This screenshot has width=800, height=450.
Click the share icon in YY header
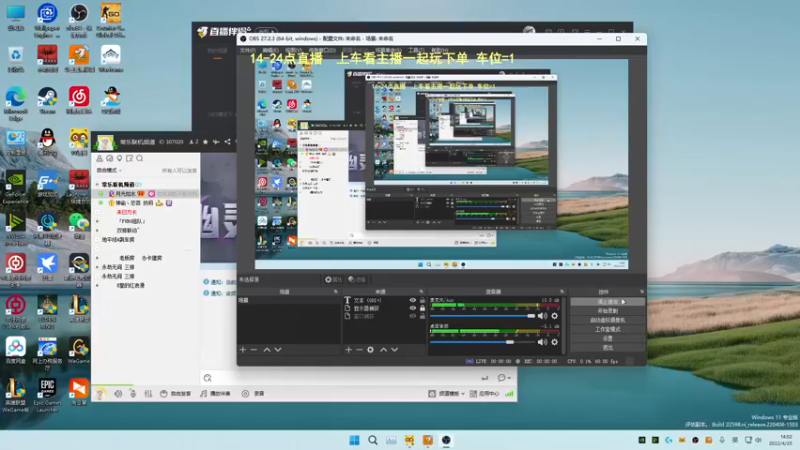(x=228, y=142)
